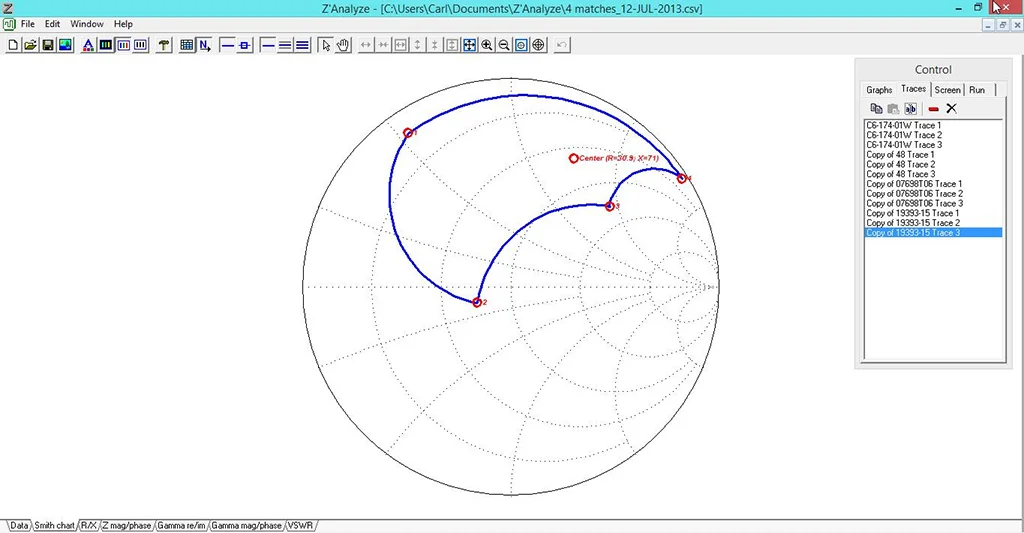Click the green-striped graph layout icon
Screen dimensions: 1024x533
pyautogui.click(x=106, y=45)
